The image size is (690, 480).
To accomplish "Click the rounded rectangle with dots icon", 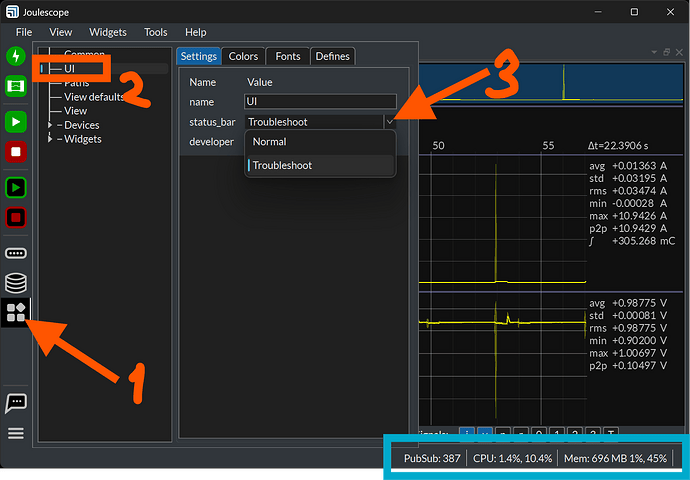I will click(x=16, y=253).
